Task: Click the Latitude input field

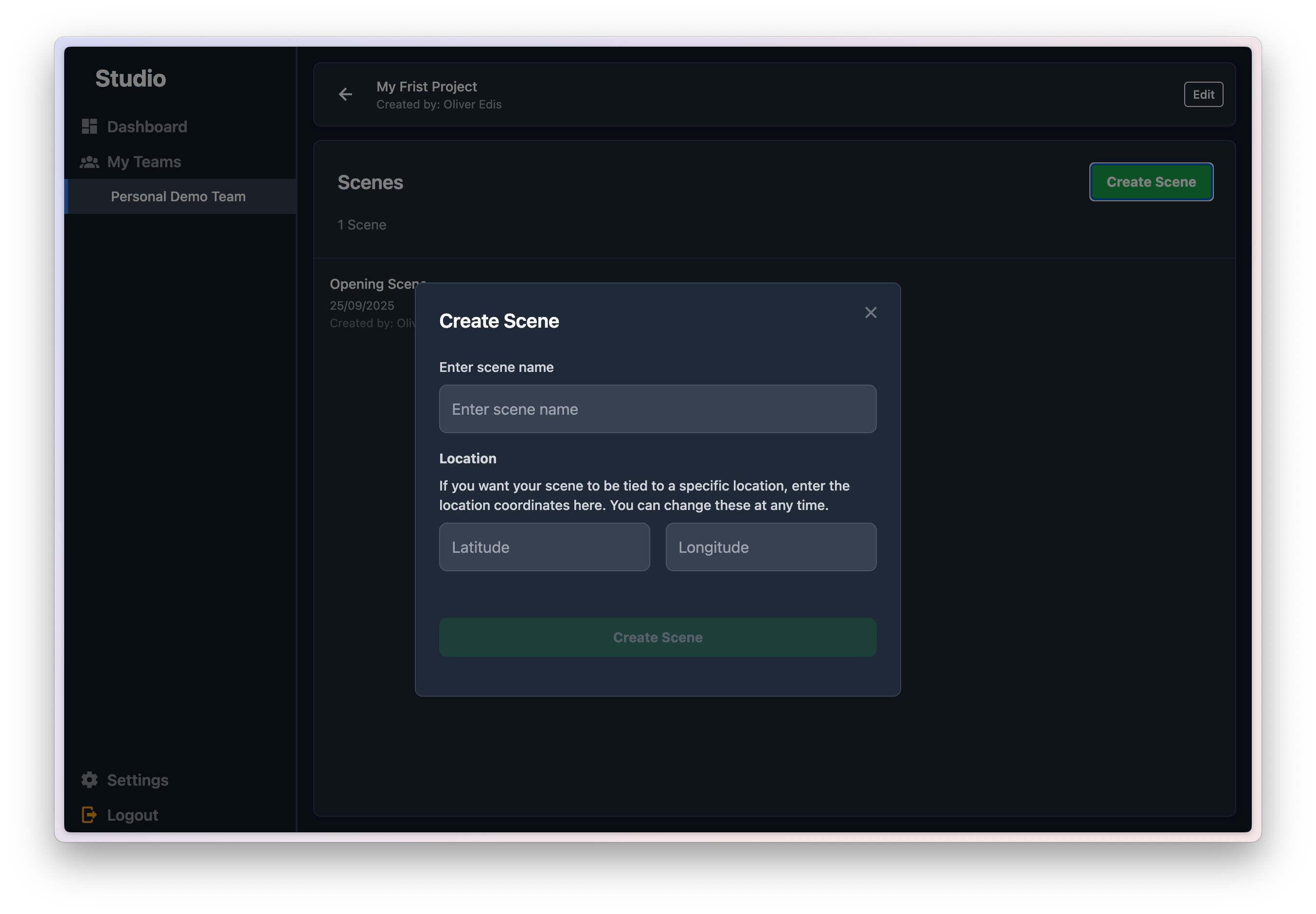Action: point(544,547)
